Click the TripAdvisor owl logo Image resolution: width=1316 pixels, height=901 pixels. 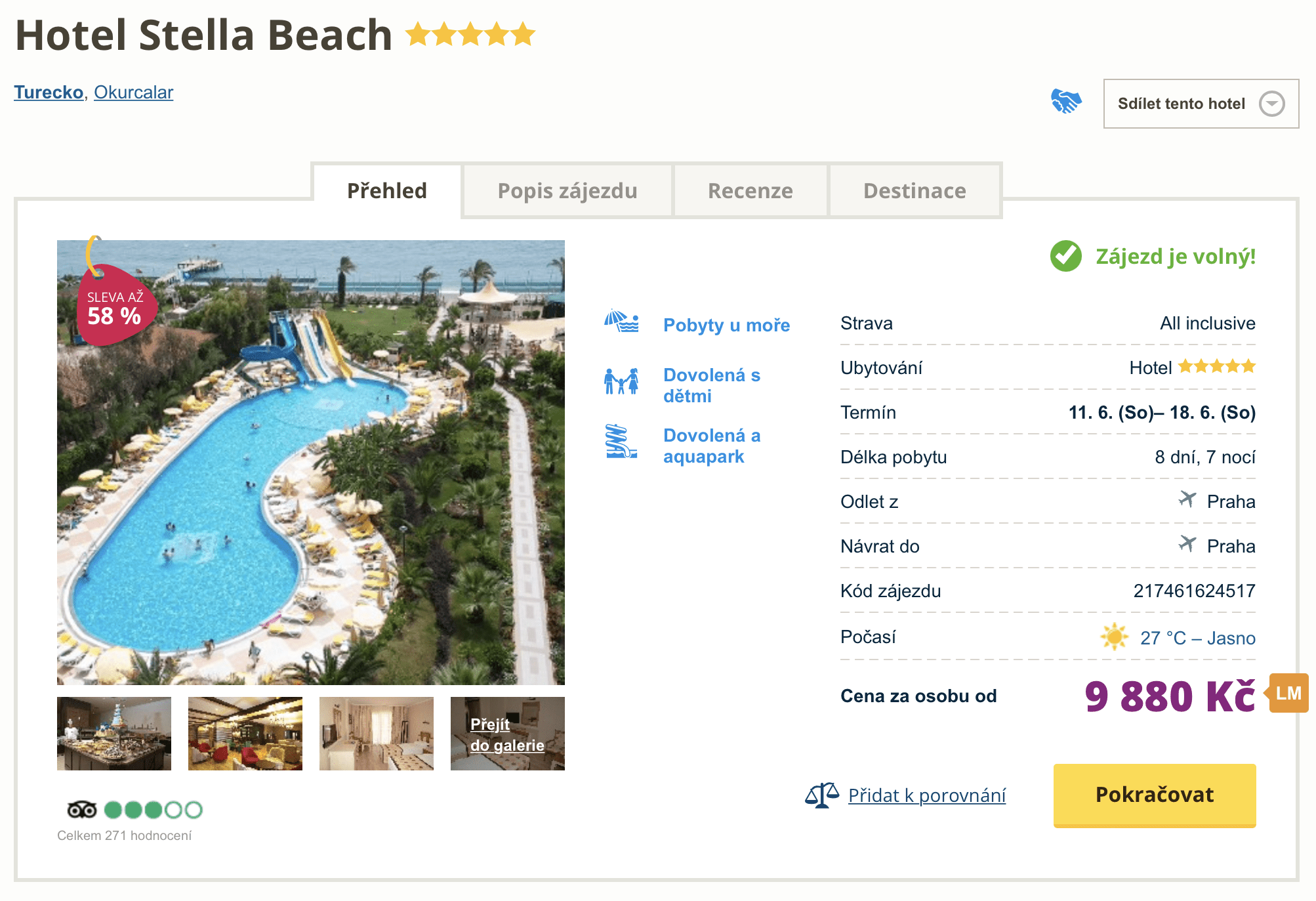[82, 810]
